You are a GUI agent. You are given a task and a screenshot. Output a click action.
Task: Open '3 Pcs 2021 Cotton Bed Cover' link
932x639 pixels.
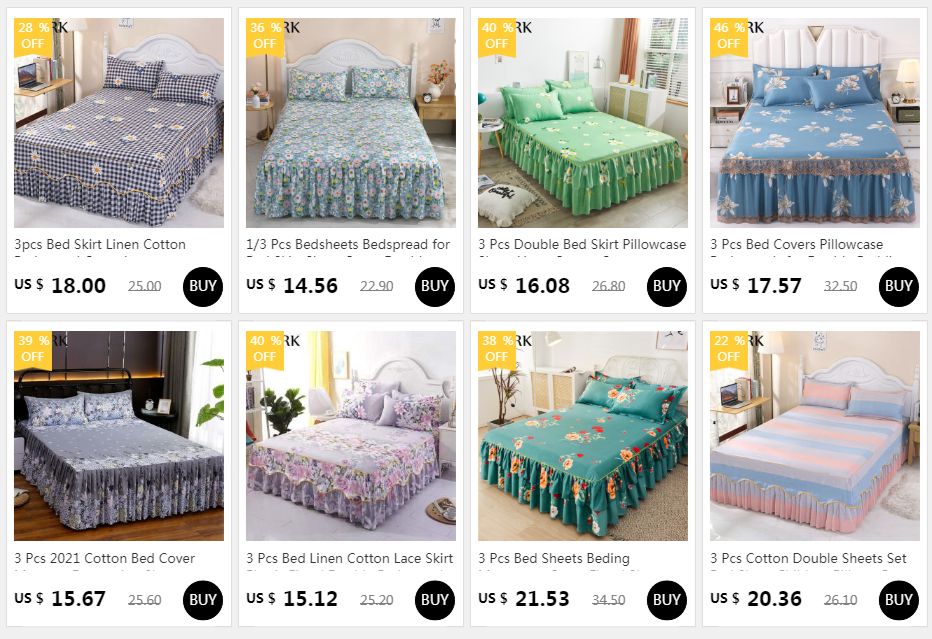pyautogui.click(x=105, y=558)
